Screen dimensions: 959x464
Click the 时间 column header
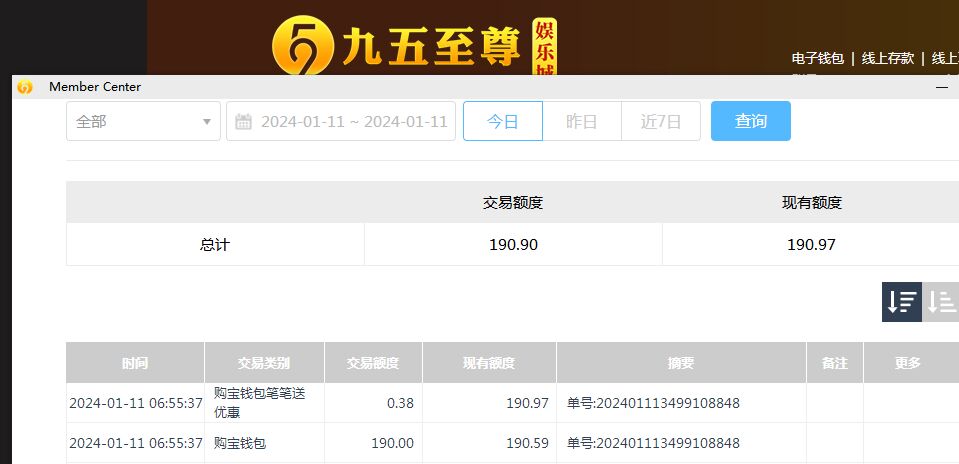click(135, 363)
